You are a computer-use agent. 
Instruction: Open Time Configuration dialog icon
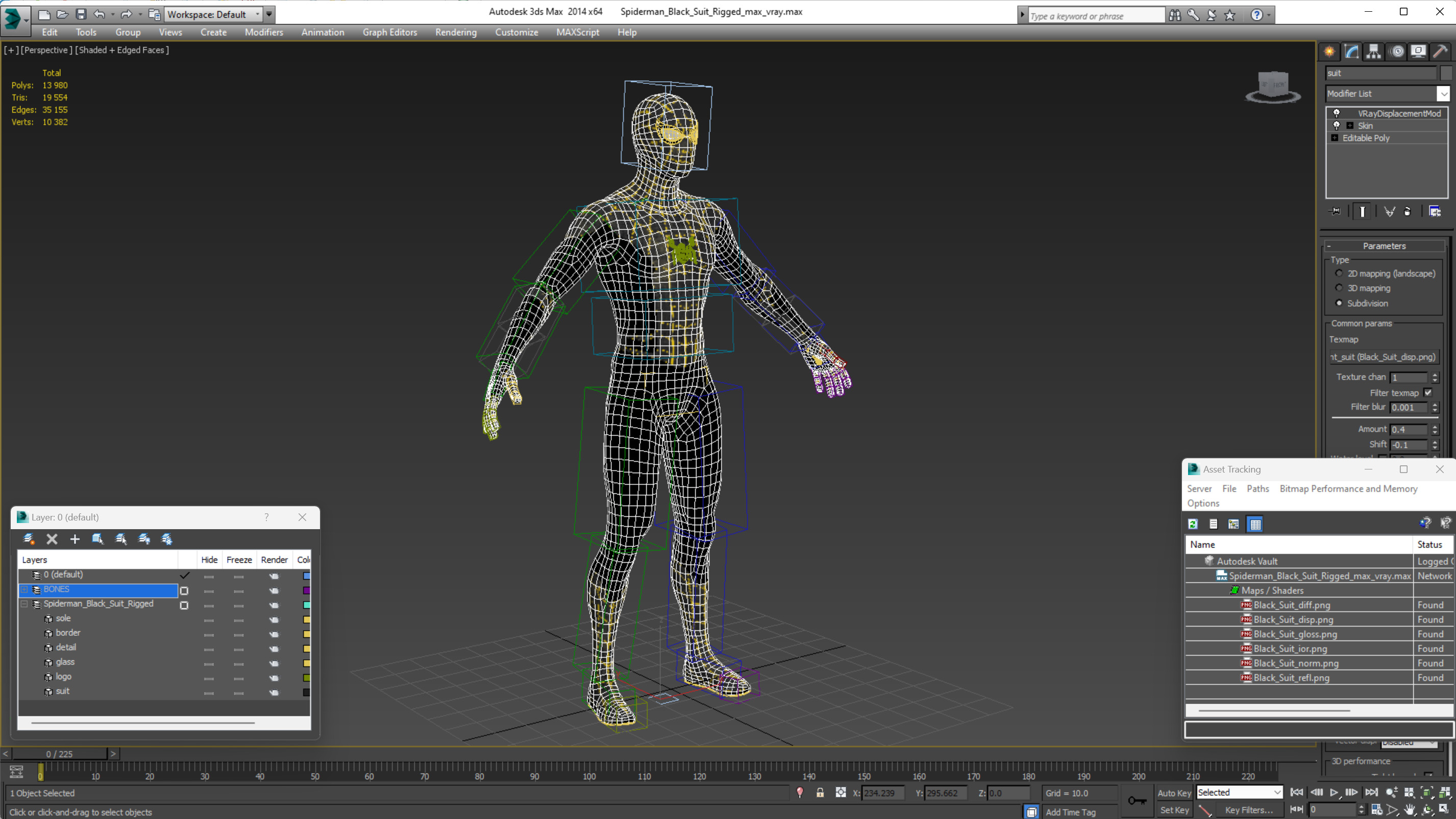coord(1377,809)
